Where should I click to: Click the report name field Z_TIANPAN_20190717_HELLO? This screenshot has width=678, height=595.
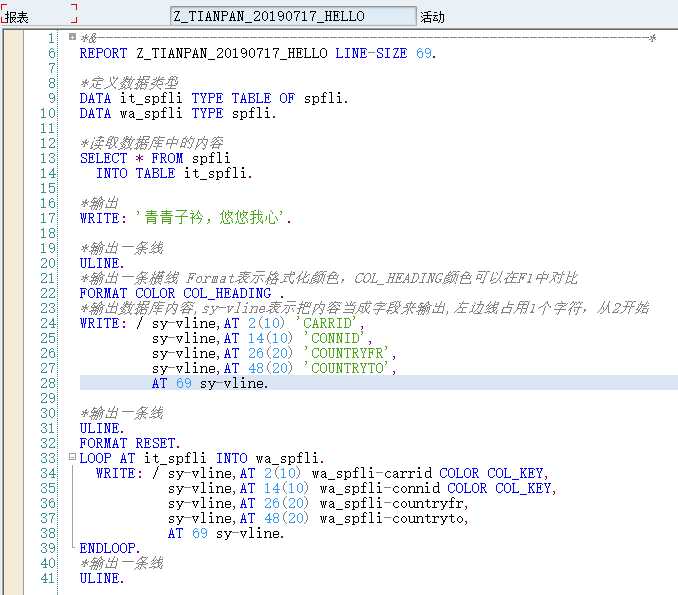coord(293,16)
